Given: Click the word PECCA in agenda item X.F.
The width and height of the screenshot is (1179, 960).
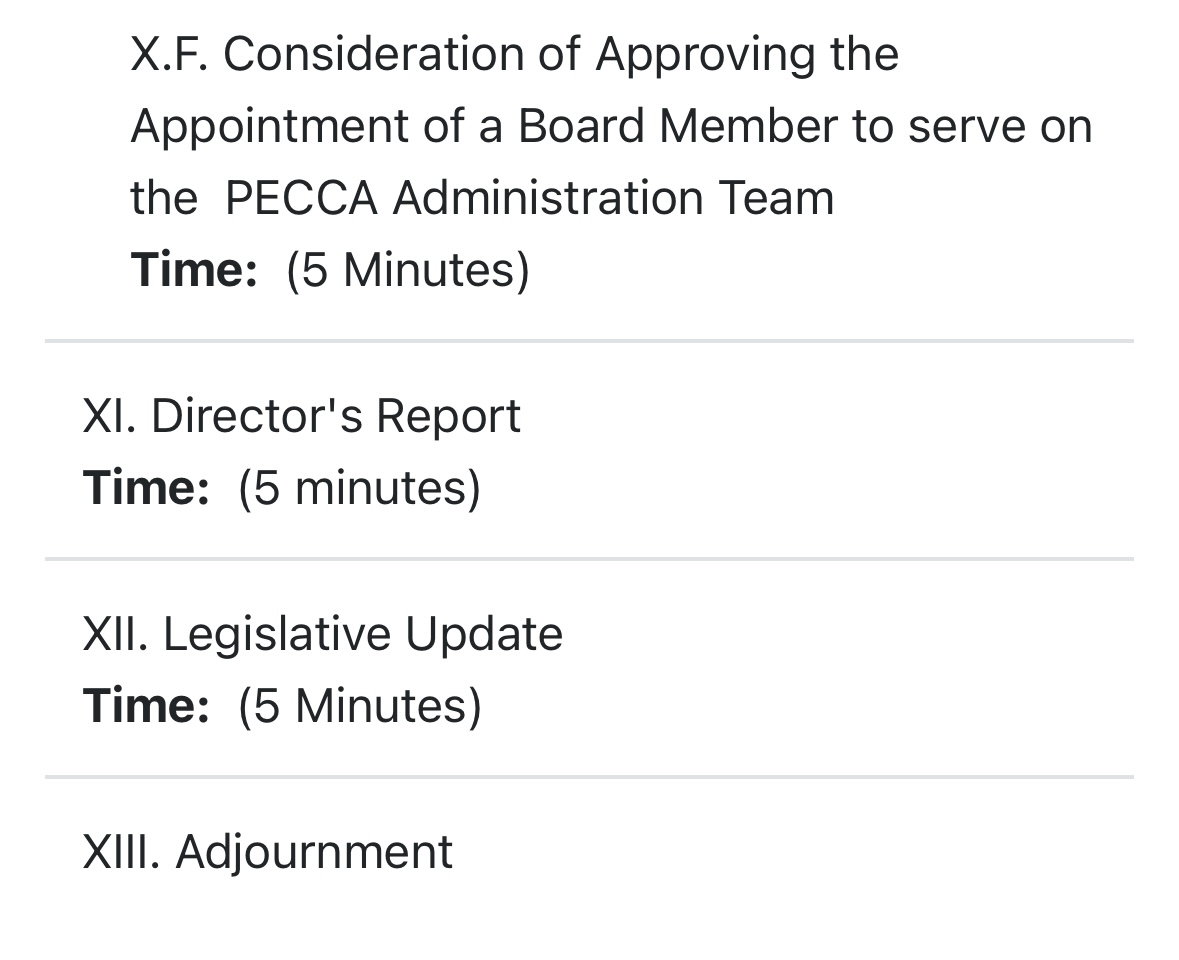Looking at the screenshot, I should click(x=301, y=198).
